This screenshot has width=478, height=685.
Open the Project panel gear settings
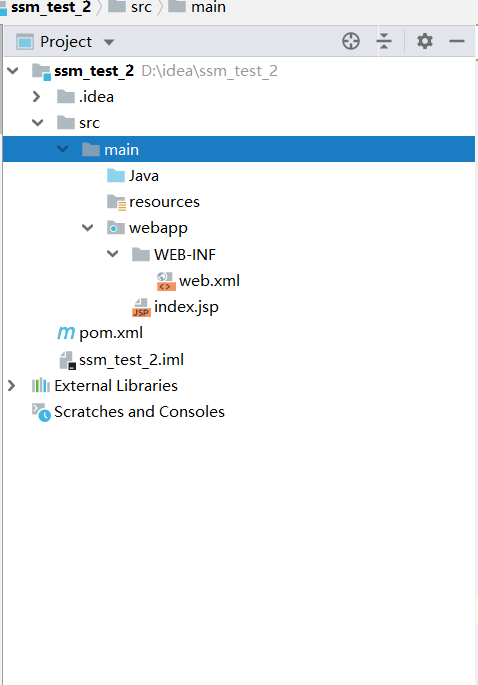[425, 42]
